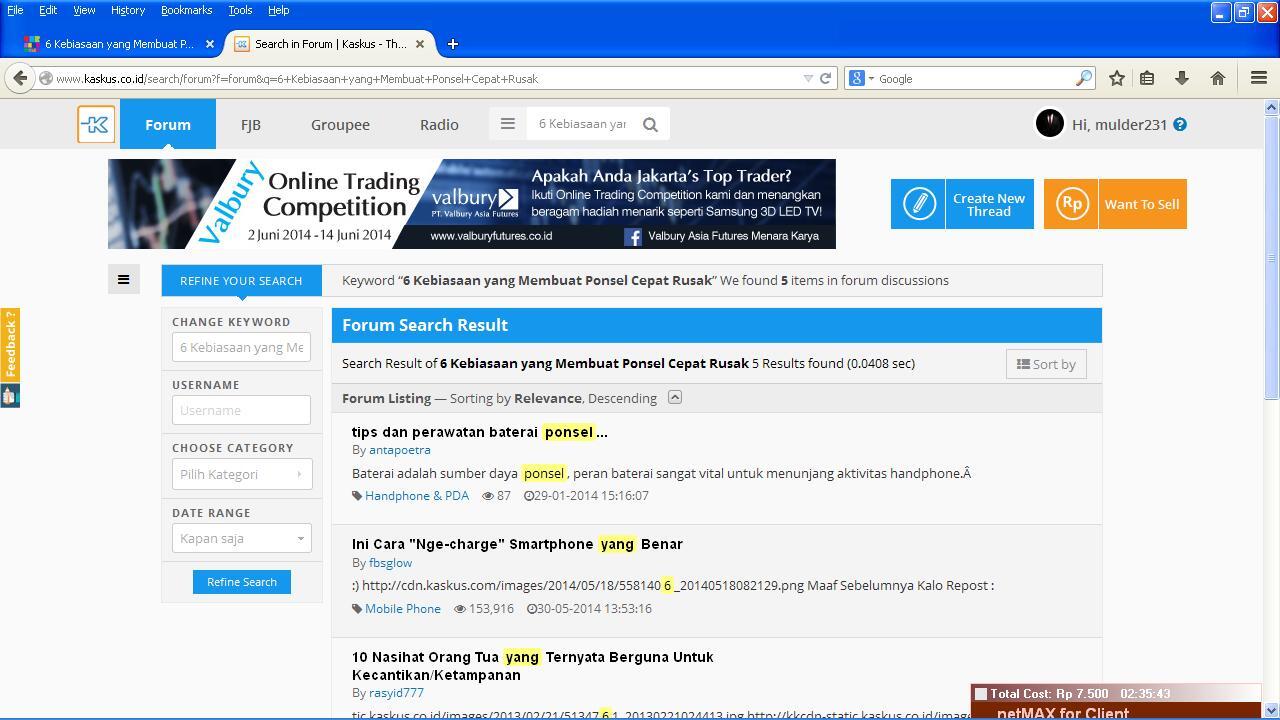1280x720 pixels.
Task: Open the View menu
Action: pyautogui.click(x=84, y=10)
